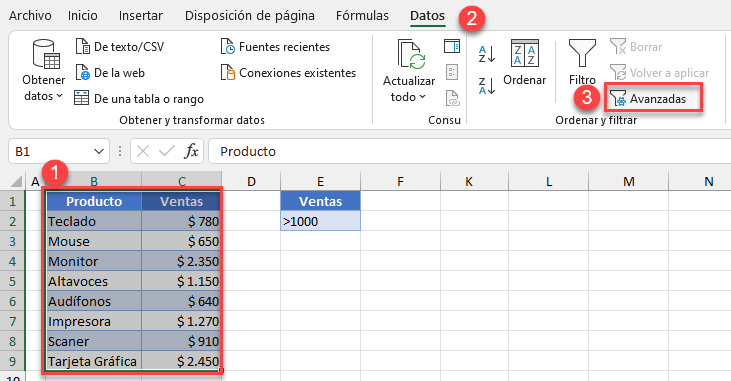The width and height of the screenshot is (731, 381).
Task: Open Fuentes recientes
Action: click(275, 47)
